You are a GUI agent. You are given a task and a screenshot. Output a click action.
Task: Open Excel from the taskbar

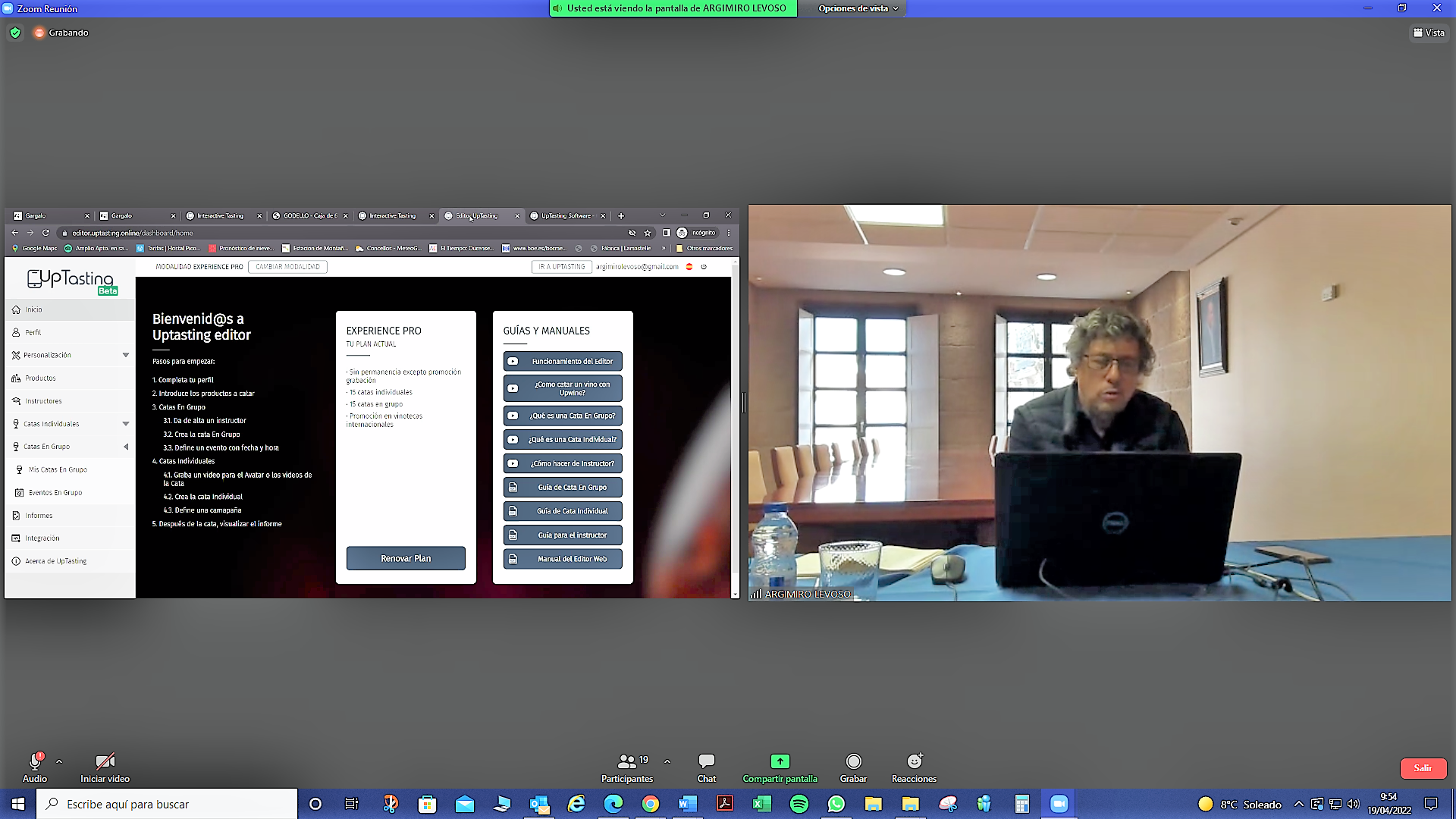[762, 804]
